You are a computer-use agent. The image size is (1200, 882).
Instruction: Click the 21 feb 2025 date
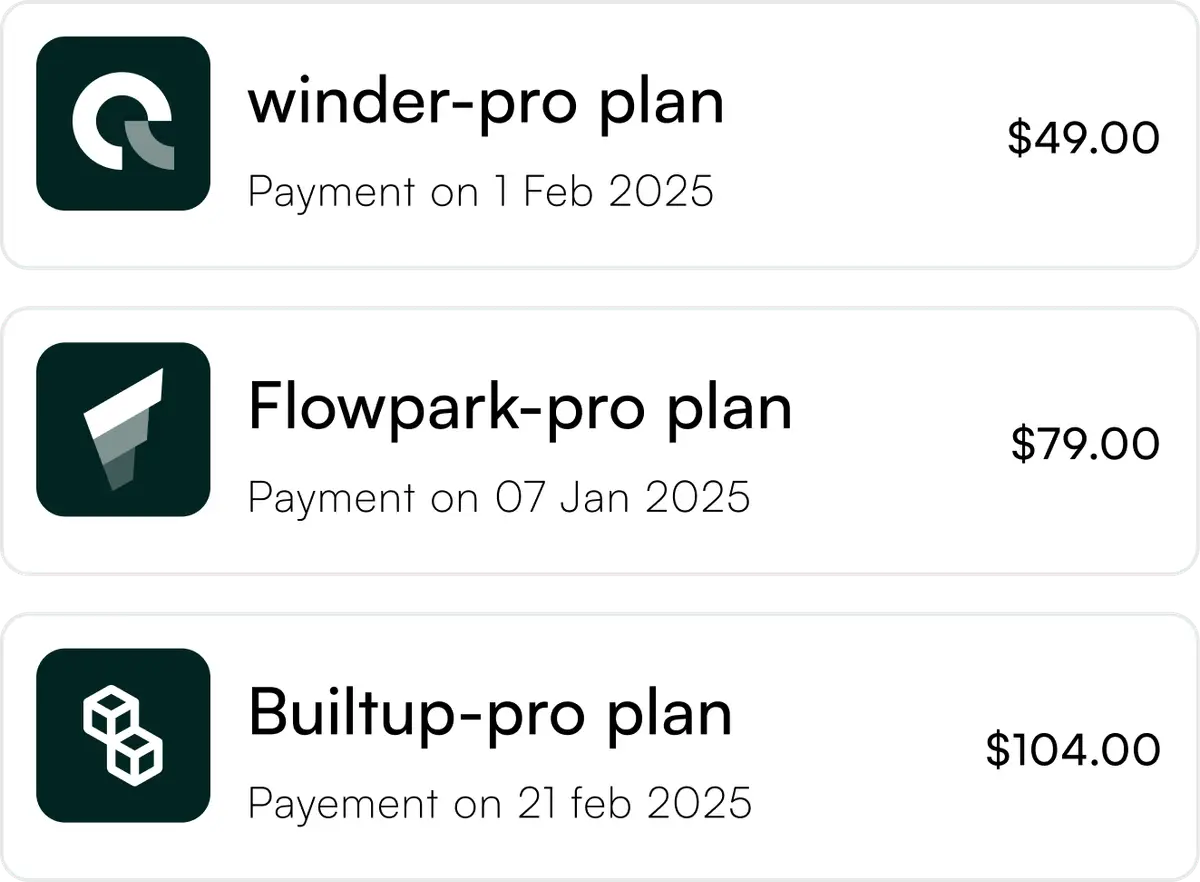pos(634,803)
